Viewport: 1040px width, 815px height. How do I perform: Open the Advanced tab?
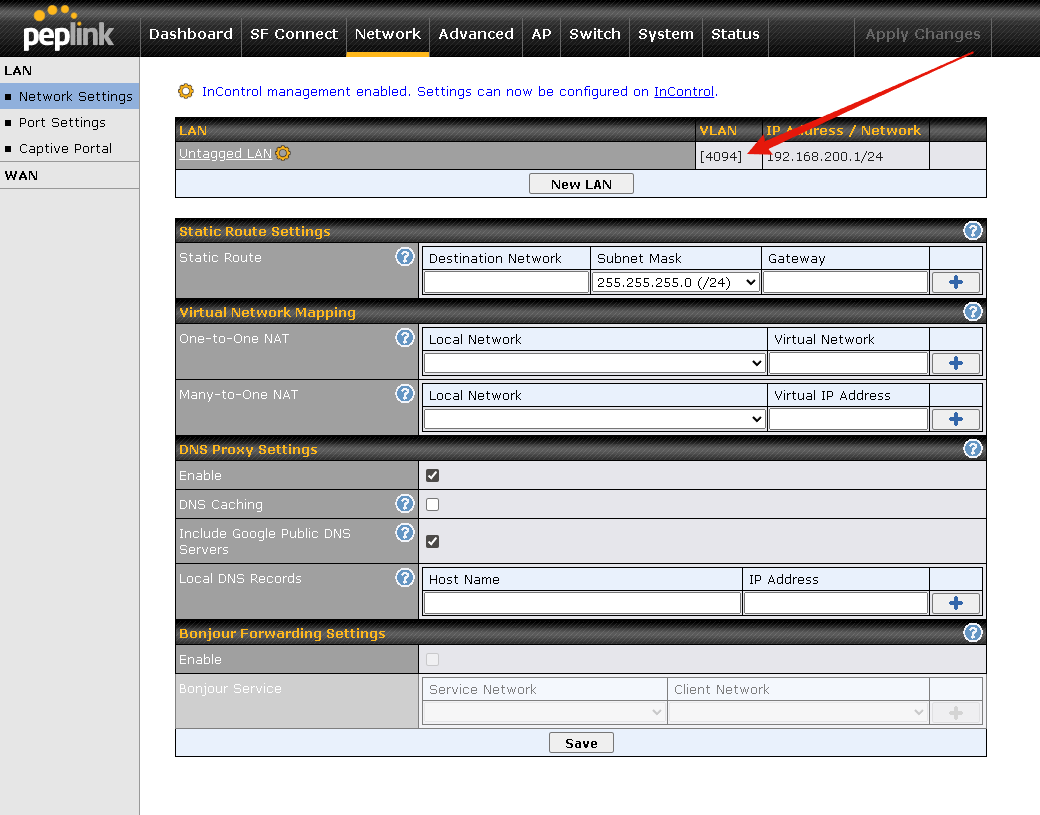(476, 34)
